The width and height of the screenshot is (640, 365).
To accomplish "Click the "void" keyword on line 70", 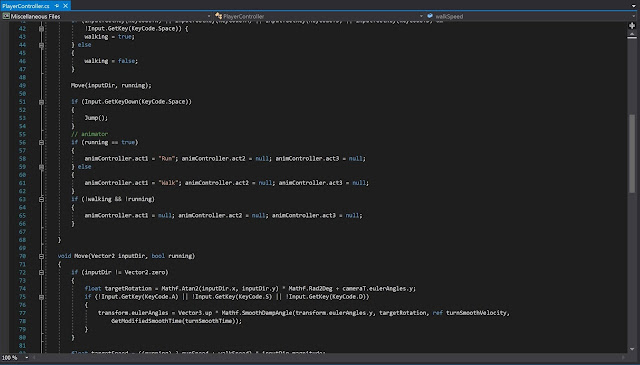I will coord(64,256).
